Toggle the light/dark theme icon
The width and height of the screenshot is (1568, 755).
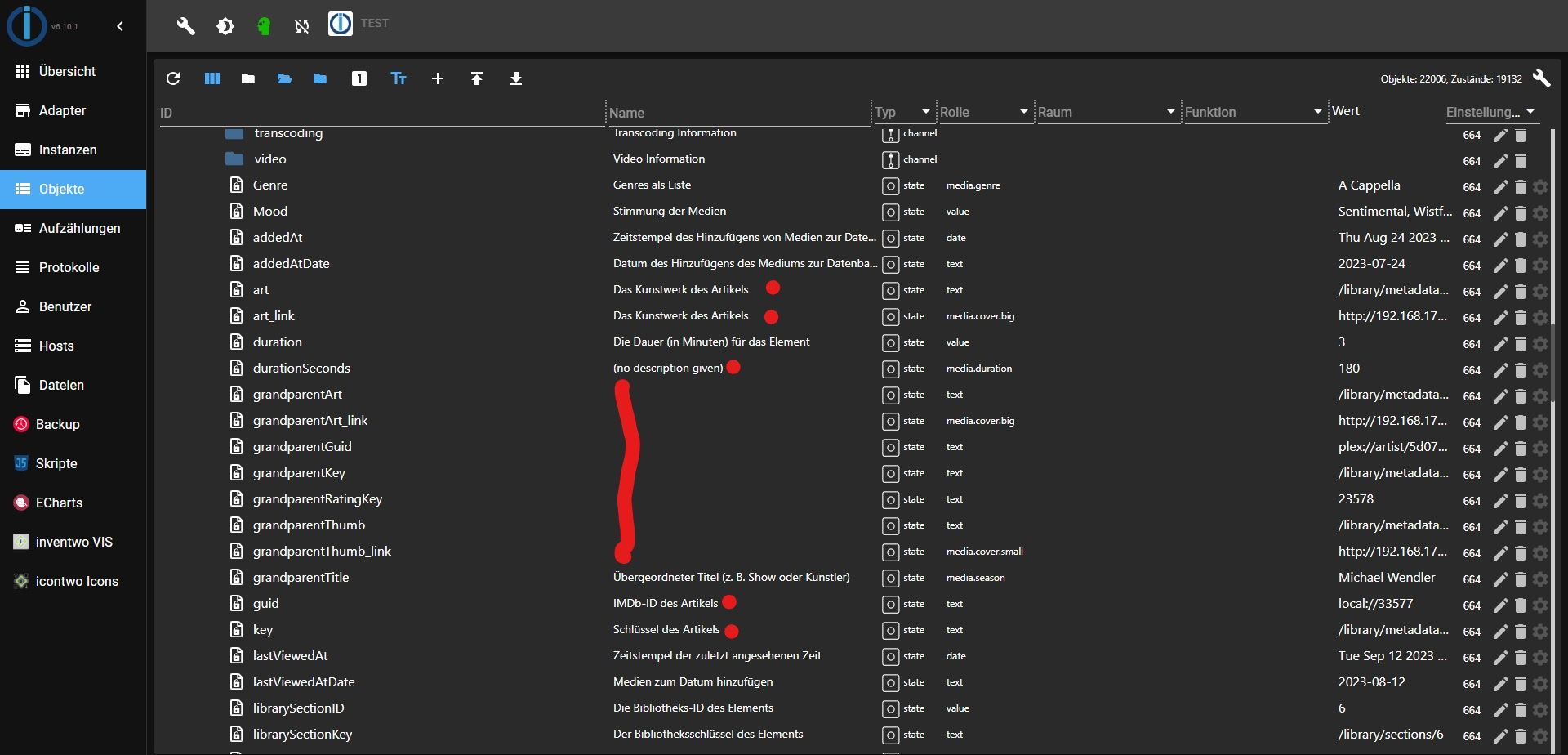coord(225,26)
